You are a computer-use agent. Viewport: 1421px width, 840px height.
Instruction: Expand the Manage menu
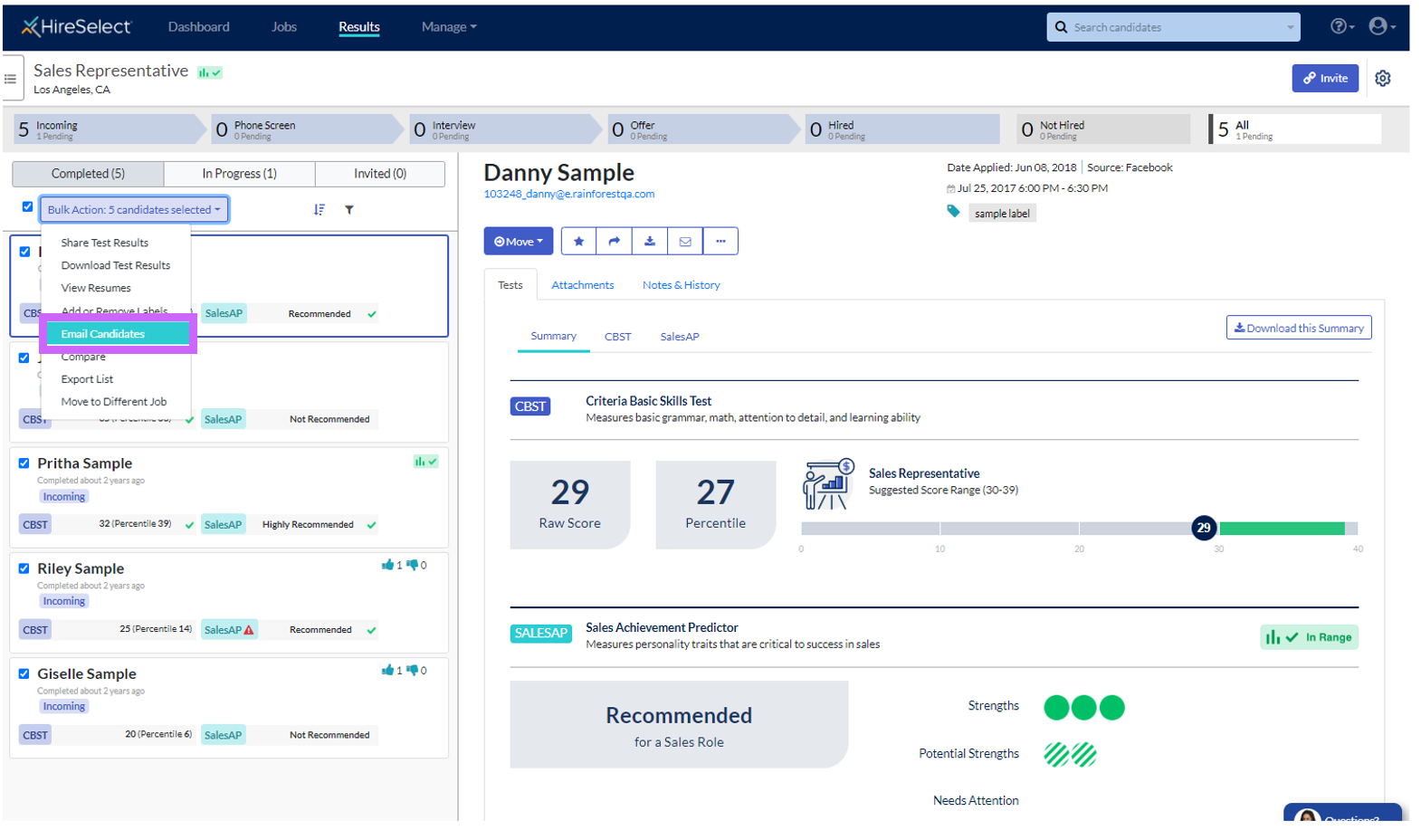449,27
